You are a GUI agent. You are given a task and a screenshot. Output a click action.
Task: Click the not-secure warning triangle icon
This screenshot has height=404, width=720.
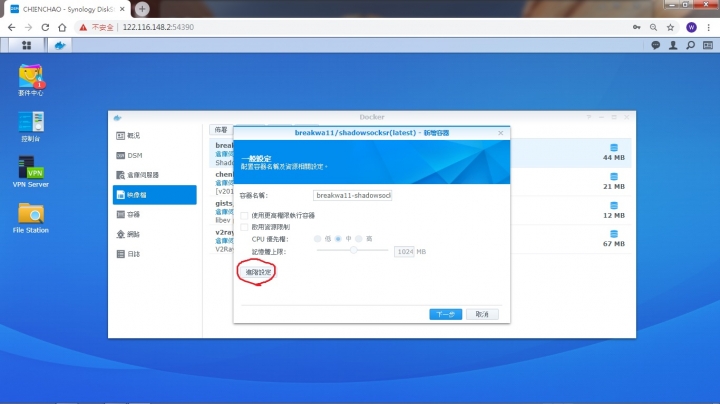pos(83,27)
